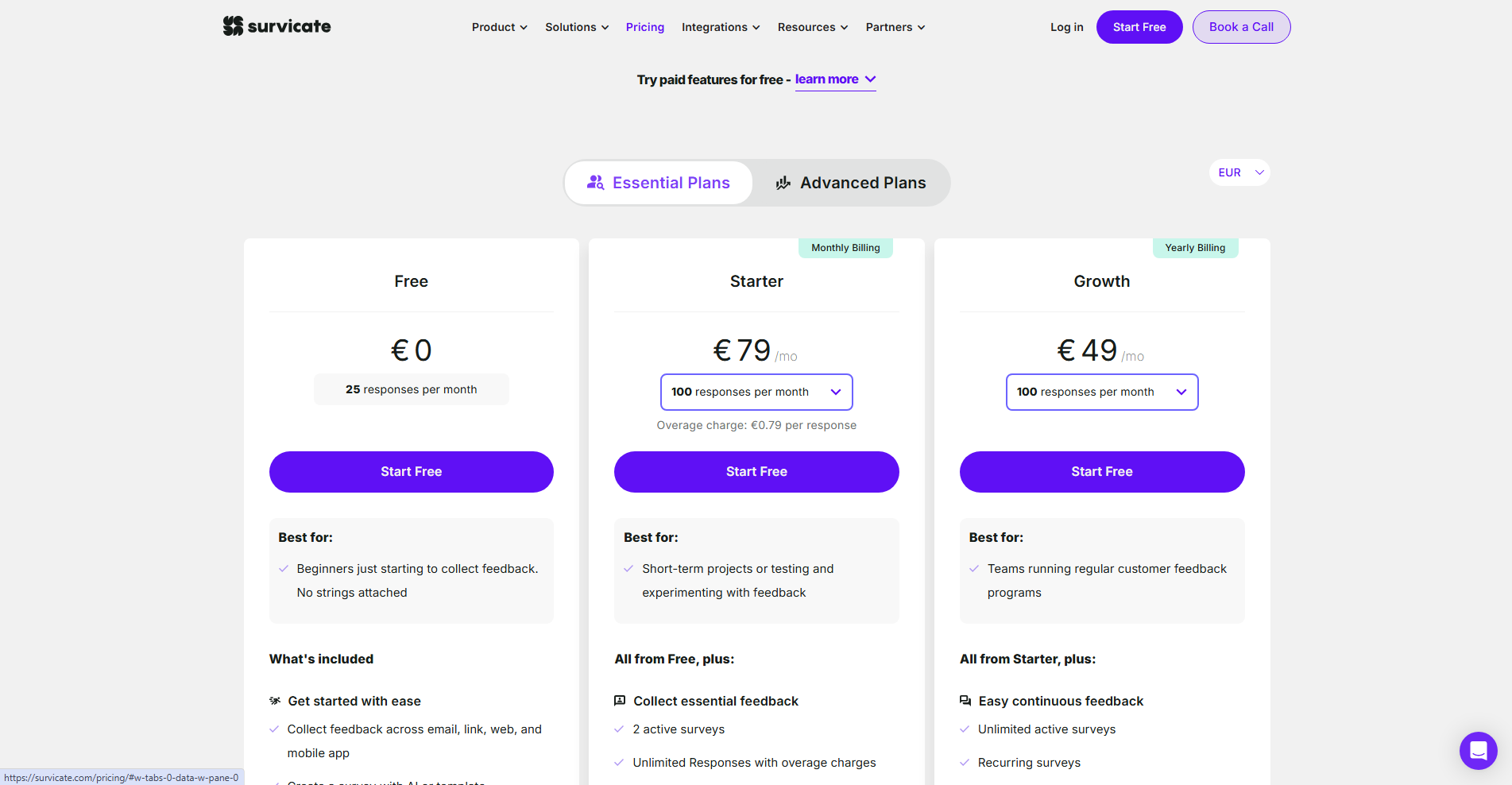Open the Integrations menu

click(720, 26)
